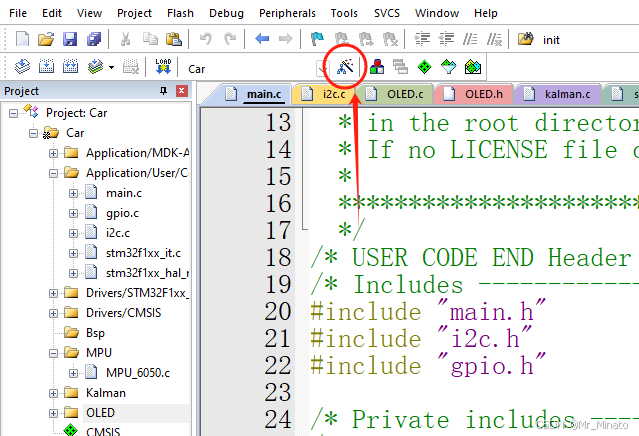Image resolution: width=639 pixels, height=436 pixels.
Task: Click Unindent selected lines icon
Action: pos(446,39)
